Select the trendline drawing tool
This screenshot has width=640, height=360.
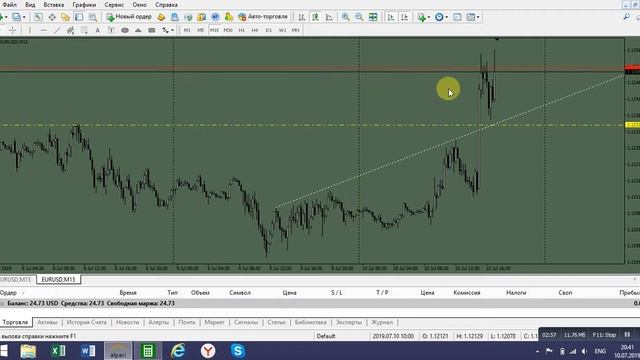tap(57, 30)
